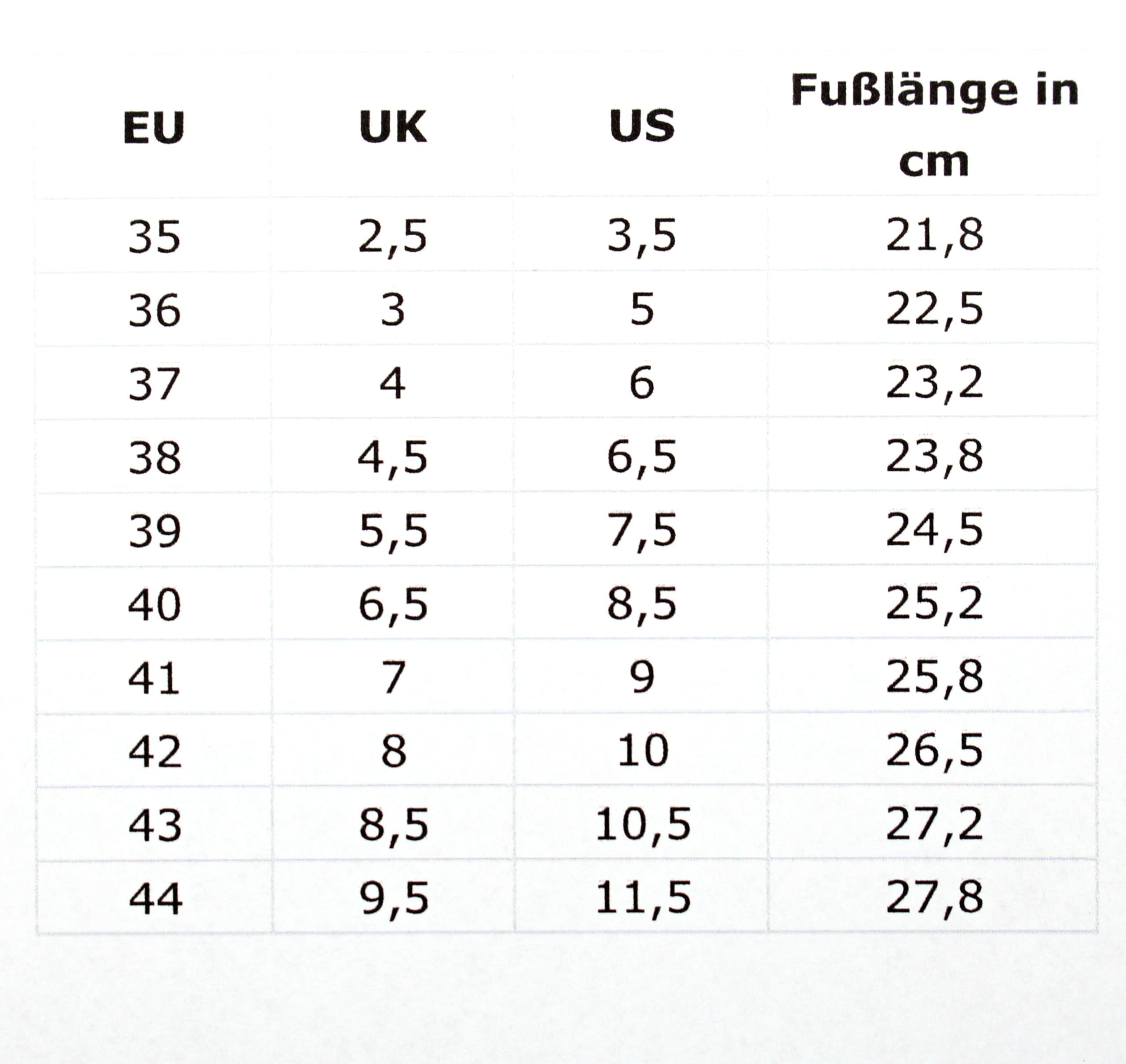Select the 23,2 foot length cell
The height and width of the screenshot is (1064, 1126).
tap(934, 383)
